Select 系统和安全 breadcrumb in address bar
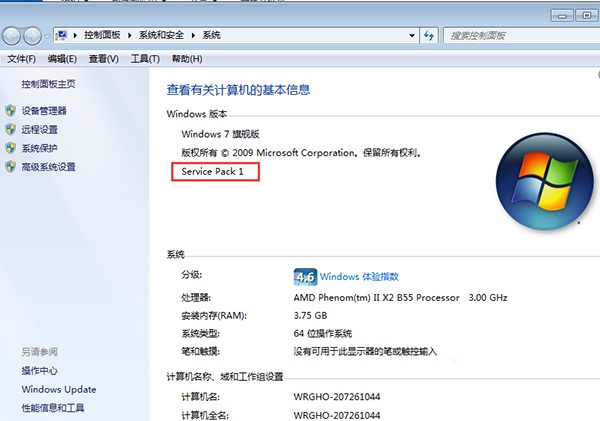The height and width of the screenshot is (421, 600). [161, 35]
